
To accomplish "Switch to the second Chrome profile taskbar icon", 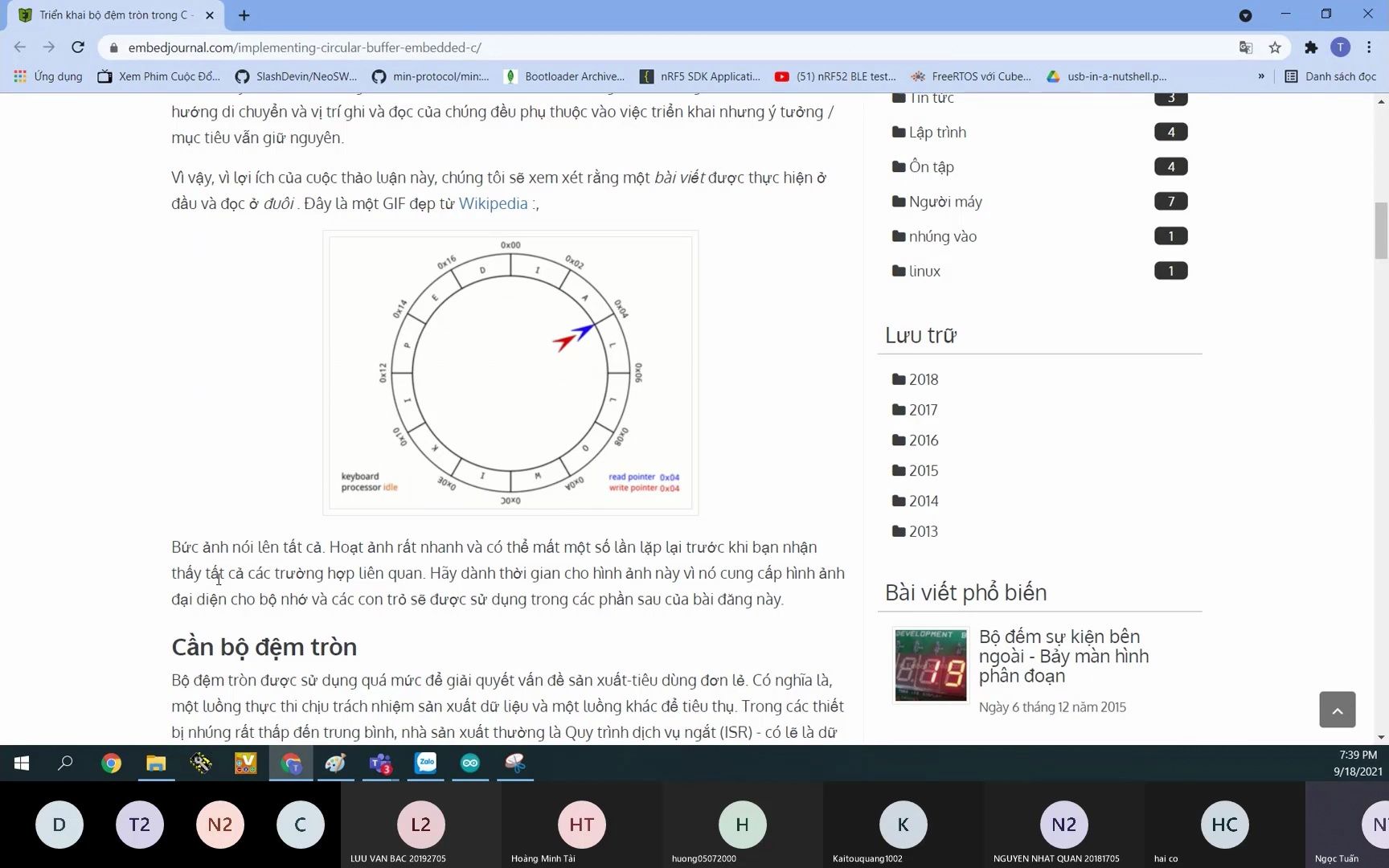I will (291, 764).
